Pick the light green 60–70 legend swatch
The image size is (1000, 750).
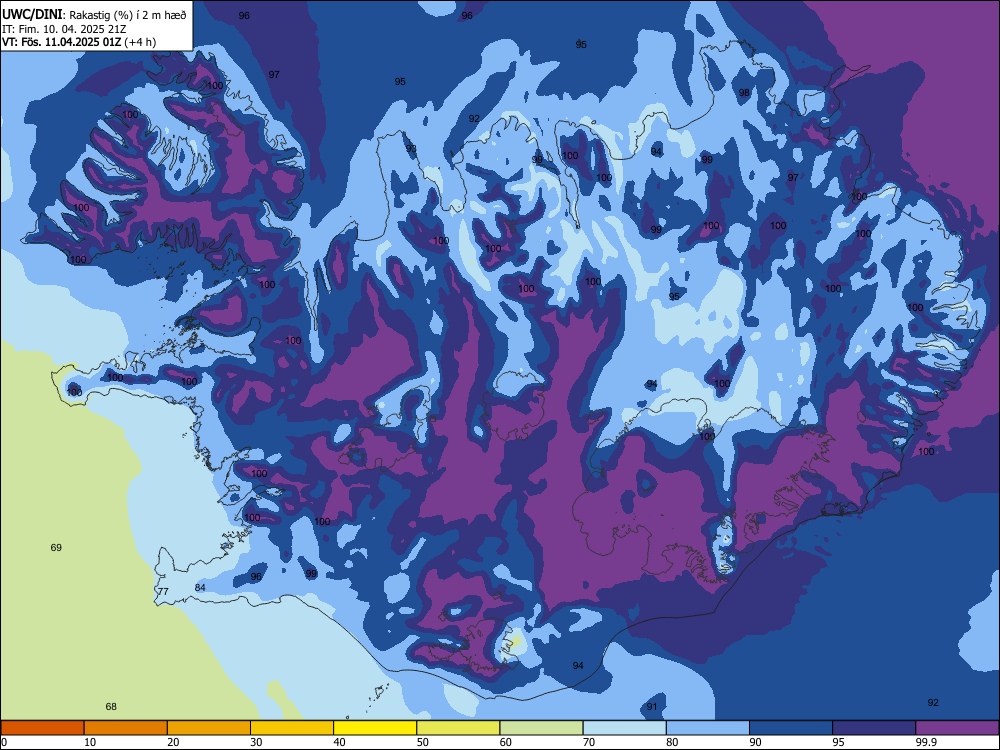[x=541, y=728]
